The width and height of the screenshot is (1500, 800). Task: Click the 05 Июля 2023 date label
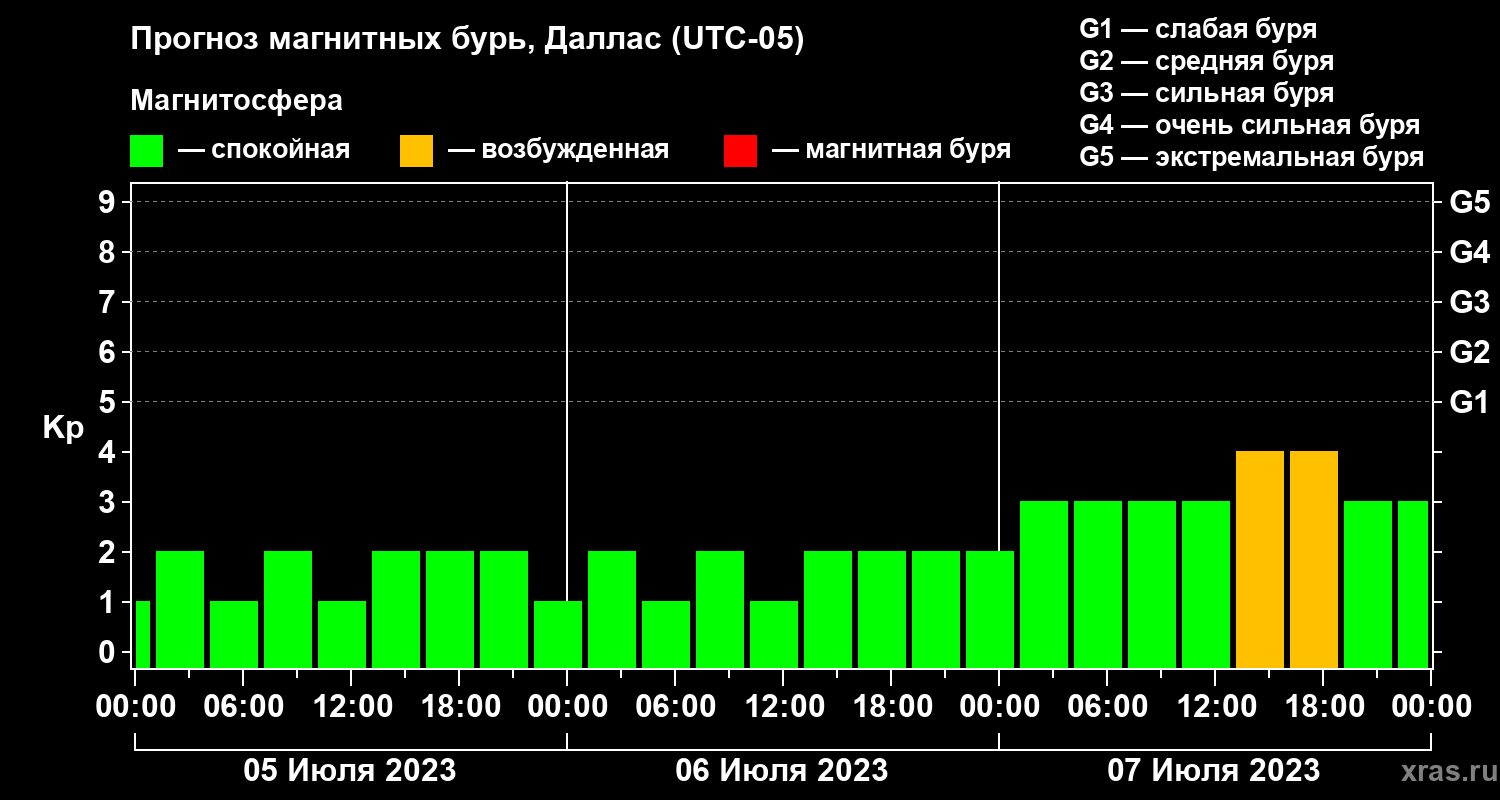coord(350,771)
